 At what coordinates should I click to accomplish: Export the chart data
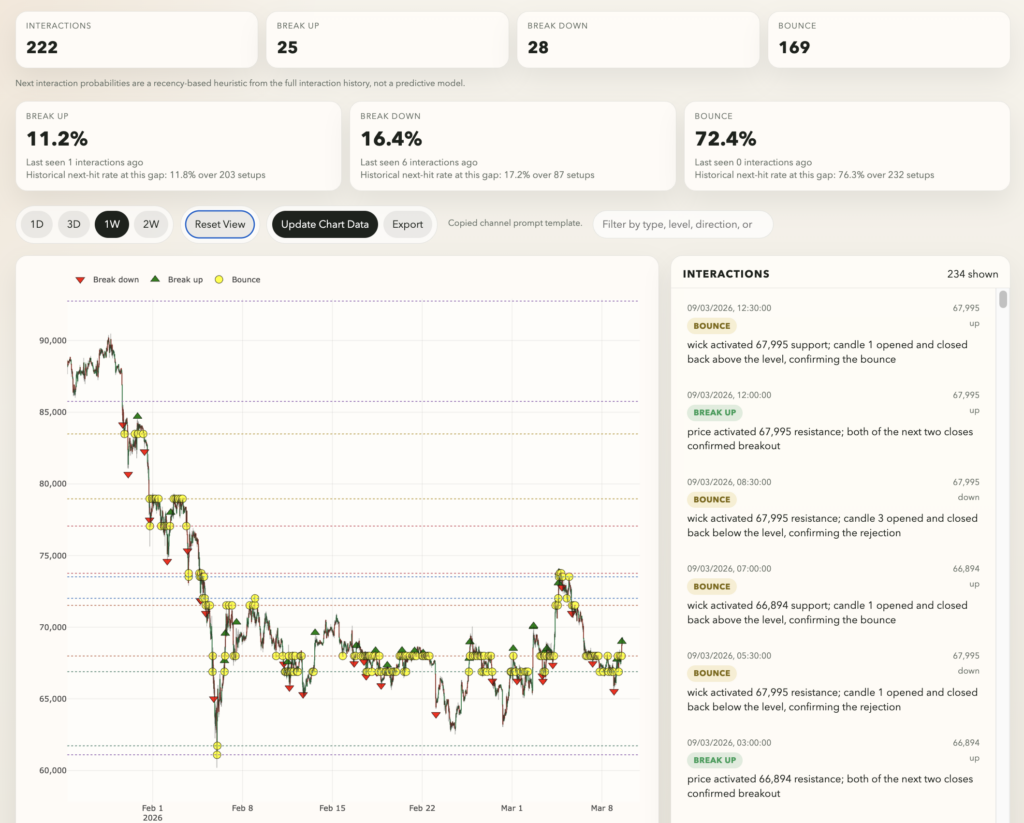click(408, 224)
